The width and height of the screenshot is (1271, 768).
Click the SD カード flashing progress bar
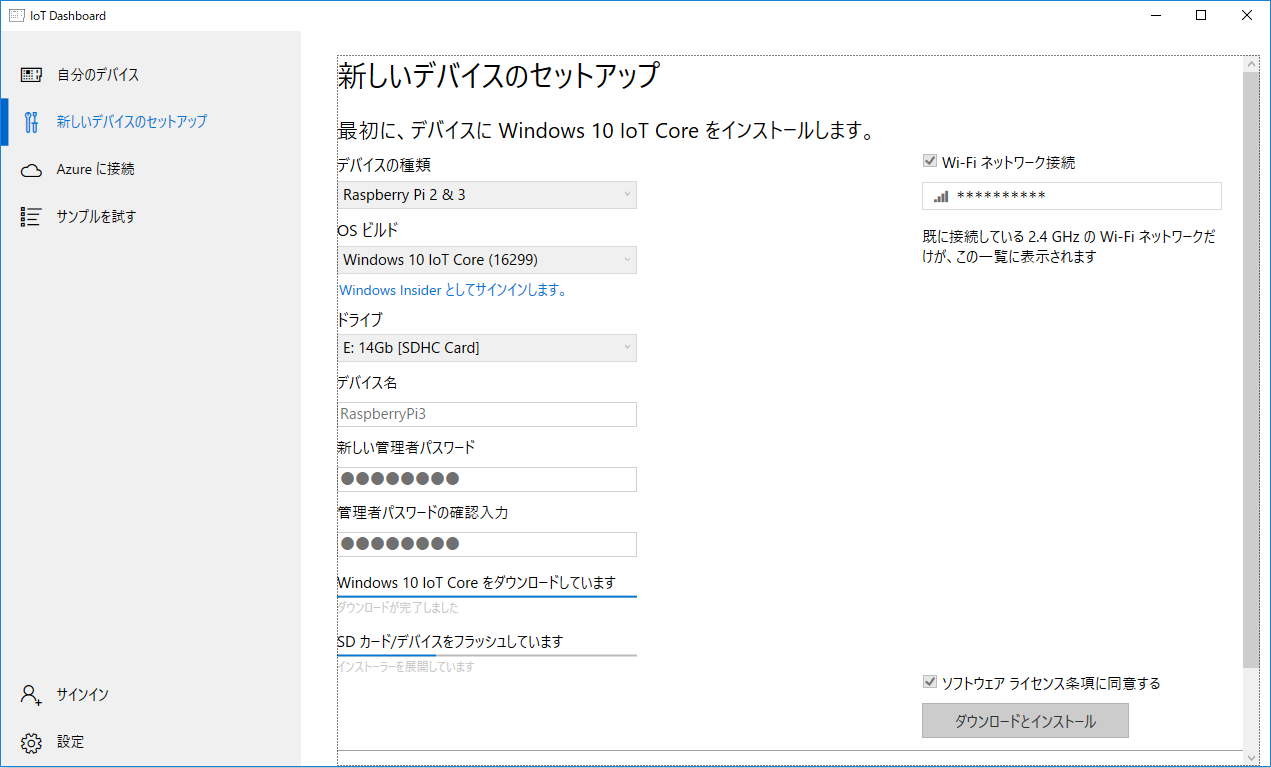pyautogui.click(x=487, y=655)
